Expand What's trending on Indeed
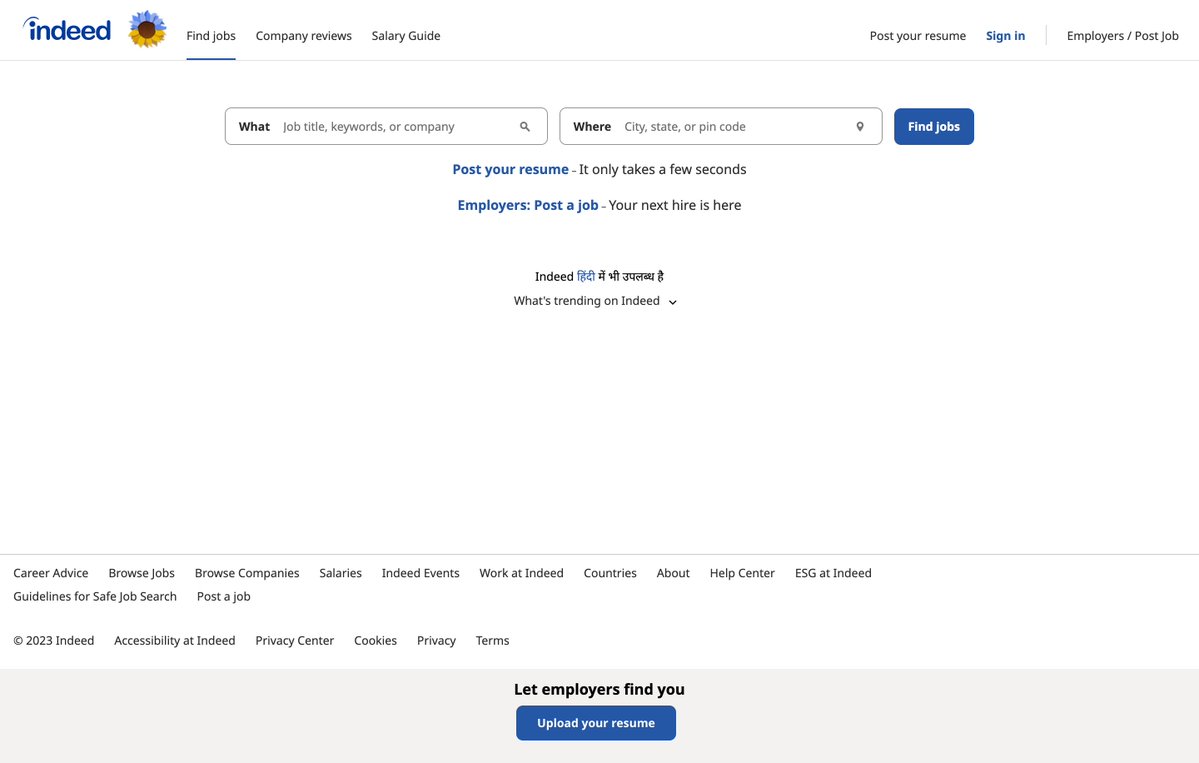This screenshot has width=1199, height=763. [x=596, y=301]
